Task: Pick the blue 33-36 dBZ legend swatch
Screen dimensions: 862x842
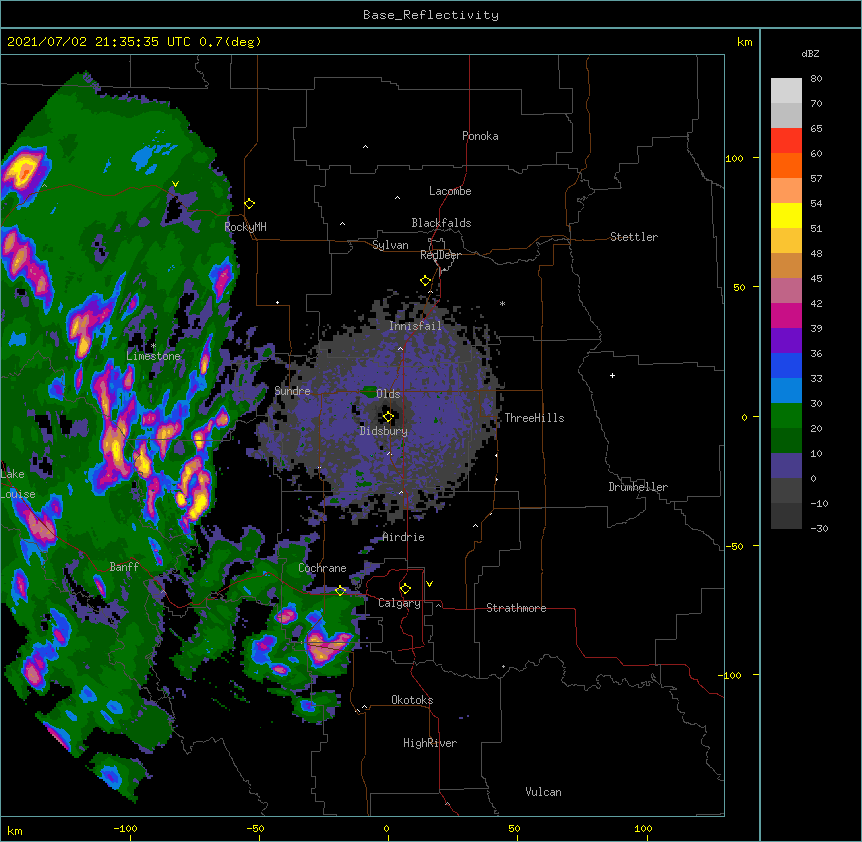Action: pyautogui.click(x=786, y=365)
